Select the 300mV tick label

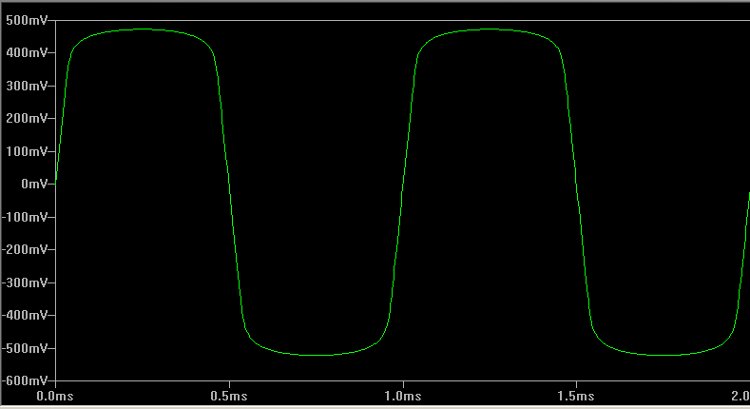pyautogui.click(x=25, y=86)
